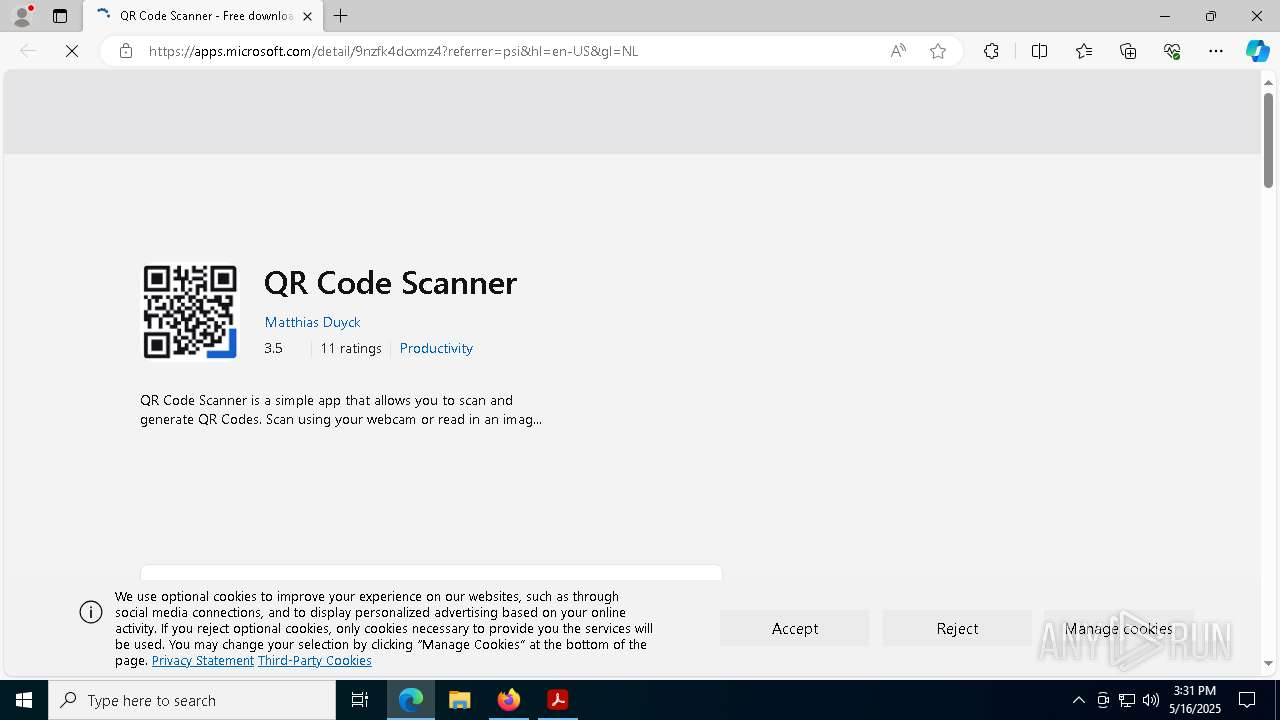
Task: Open Task View on the taskbar
Action: pyautogui.click(x=360, y=700)
